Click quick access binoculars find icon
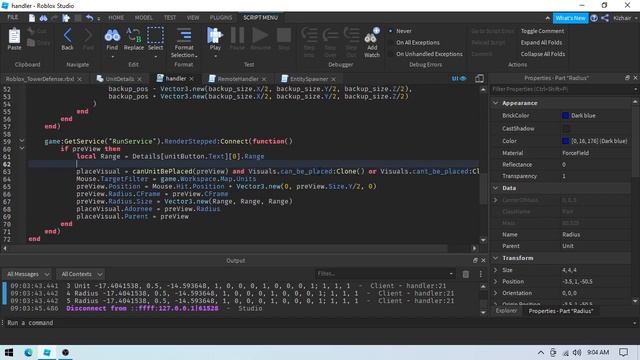This screenshot has height=360, width=640. [x=43, y=18]
